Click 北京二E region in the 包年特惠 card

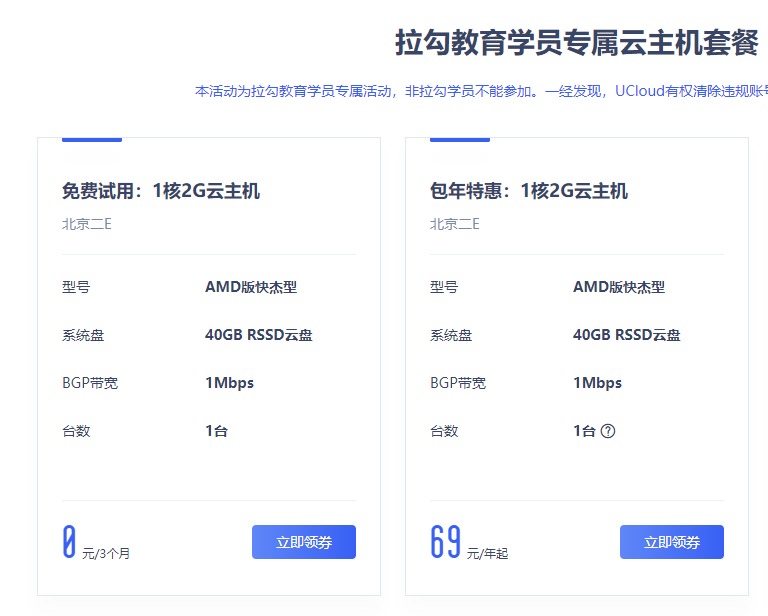coord(455,223)
